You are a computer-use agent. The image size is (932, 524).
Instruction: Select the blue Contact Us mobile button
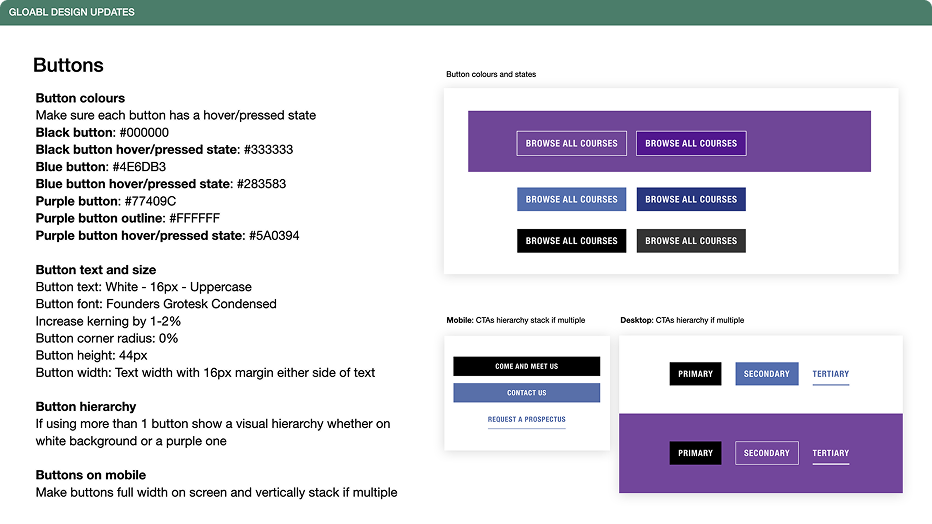[x=527, y=393]
